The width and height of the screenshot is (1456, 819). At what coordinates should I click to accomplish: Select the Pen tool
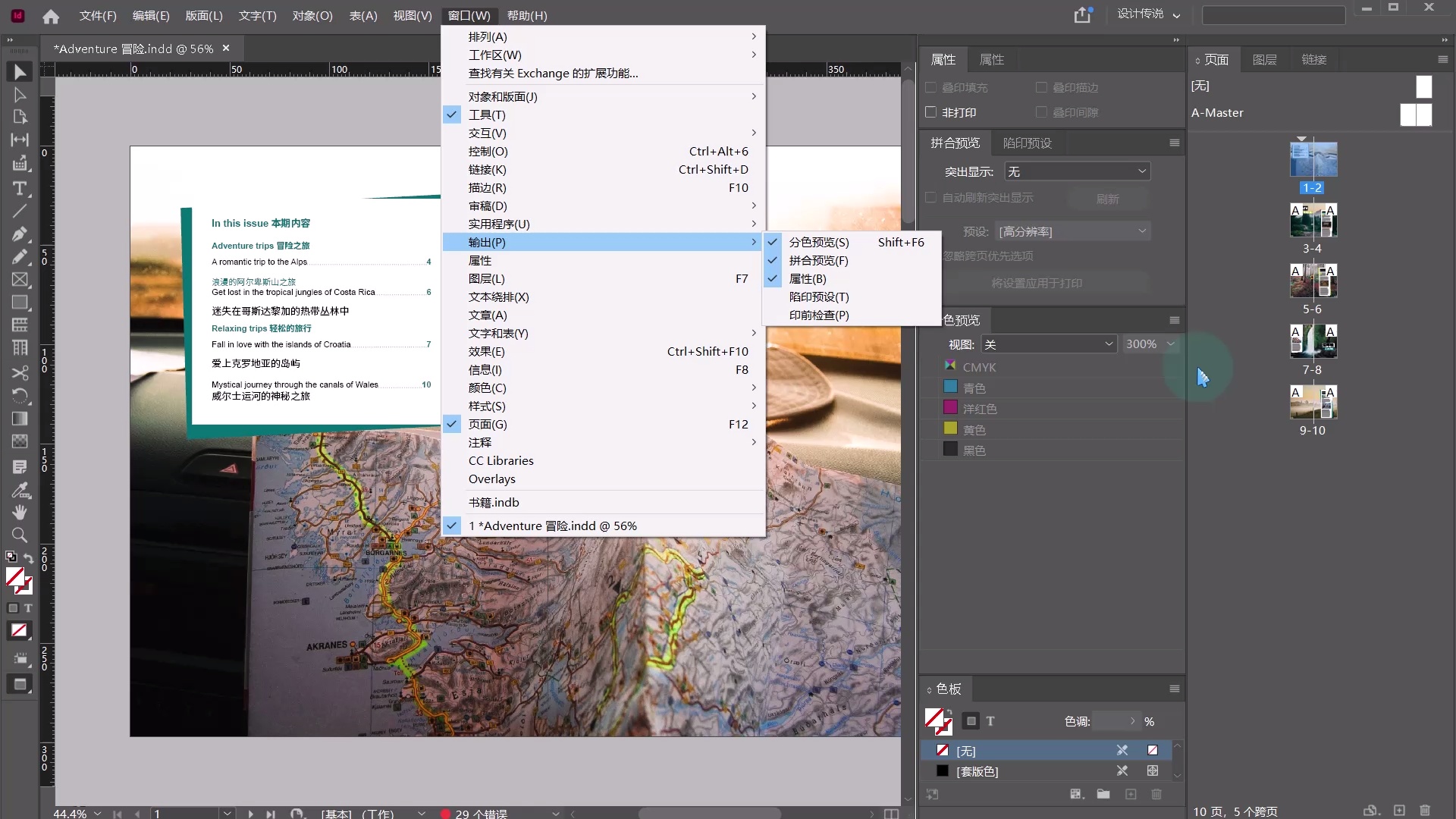(x=20, y=234)
